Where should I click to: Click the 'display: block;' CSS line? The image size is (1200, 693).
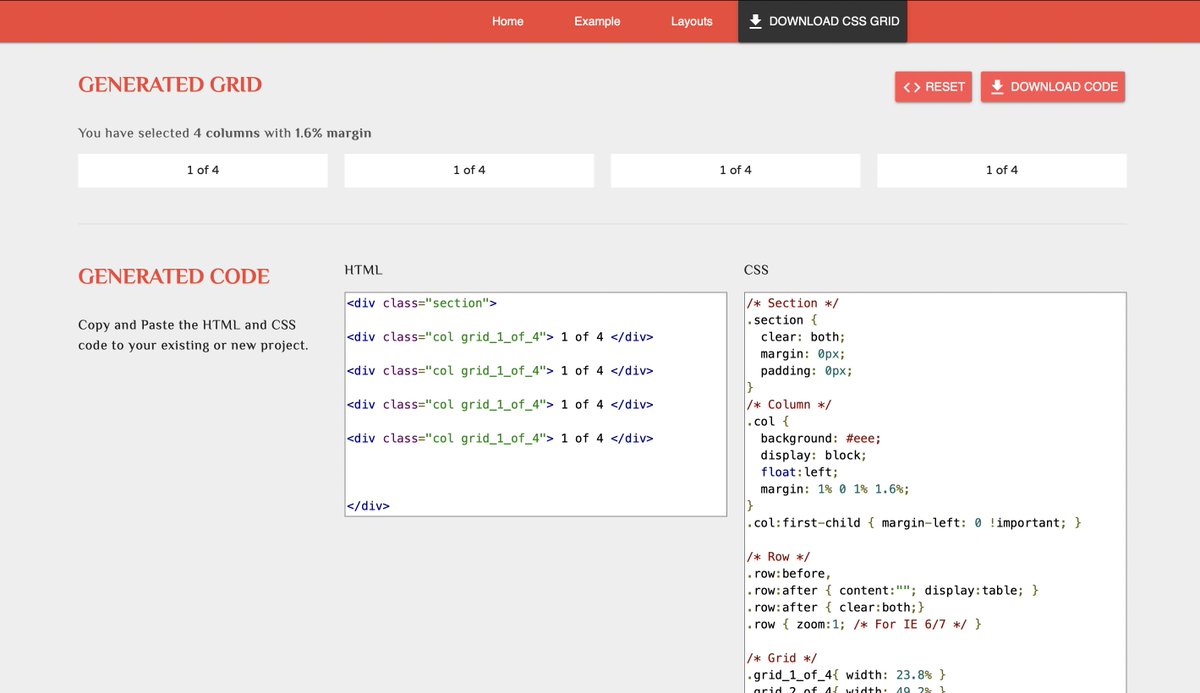coord(814,455)
